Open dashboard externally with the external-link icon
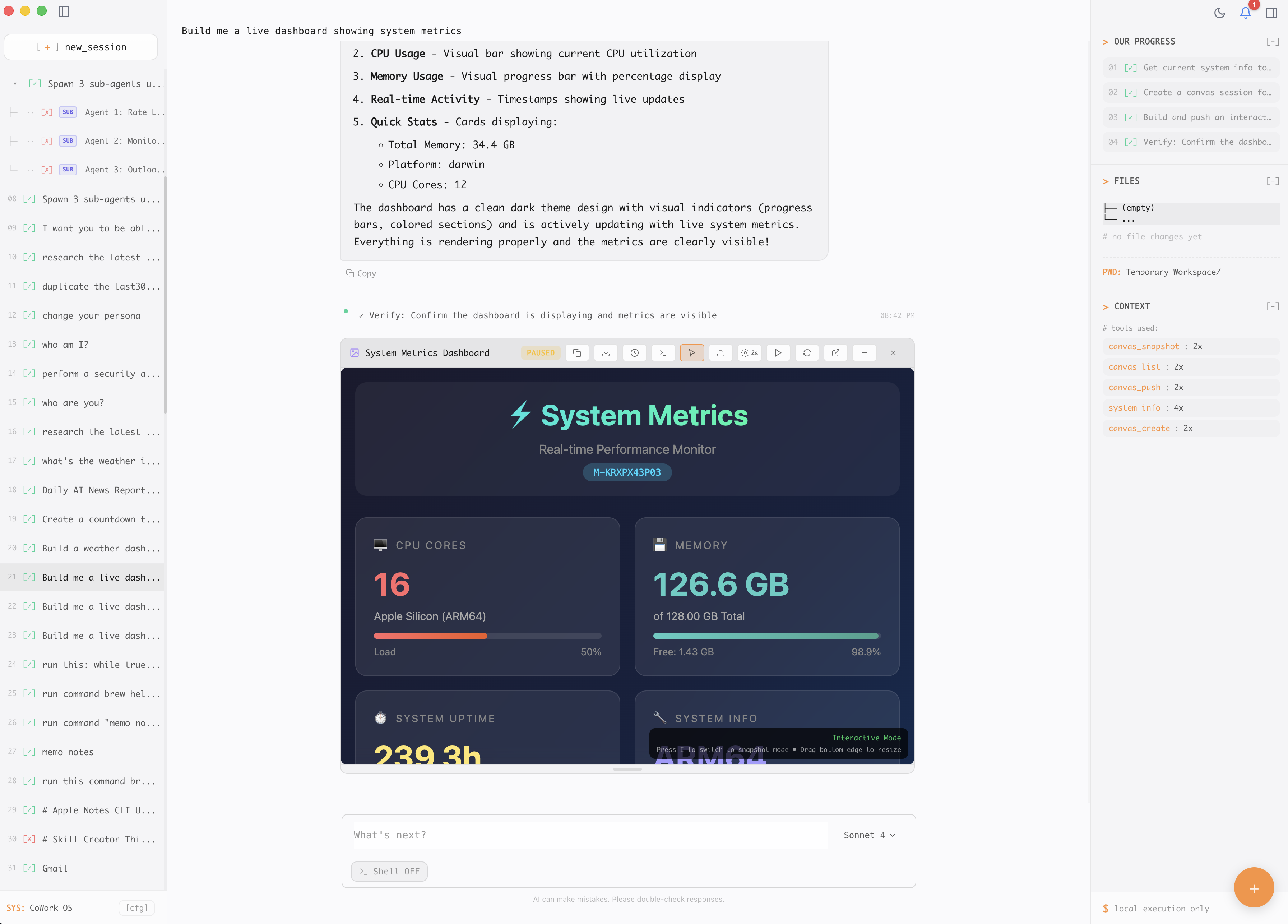The image size is (1288, 924). pos(835,353)
